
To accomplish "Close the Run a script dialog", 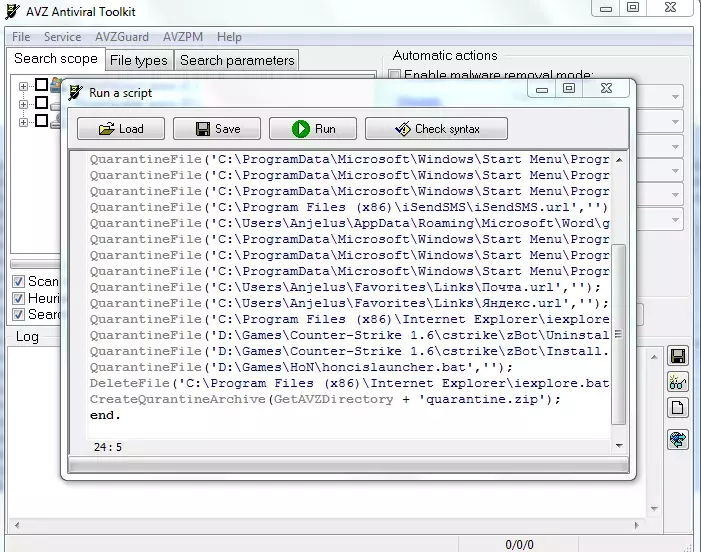I will [x=606, y=88].
